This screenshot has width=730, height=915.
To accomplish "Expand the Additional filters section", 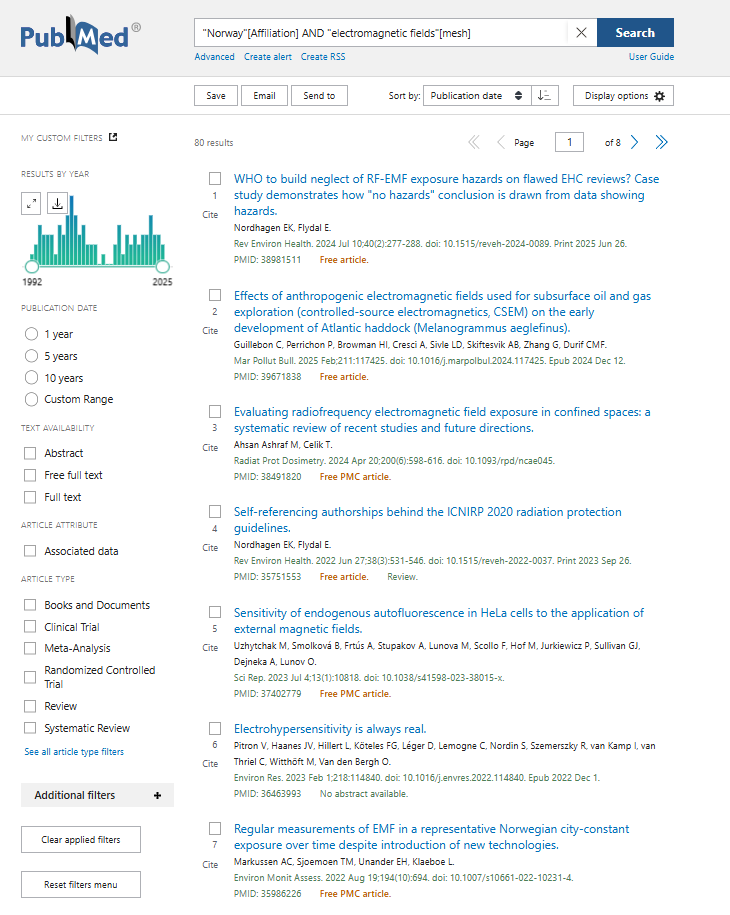I will coord(97,795).
